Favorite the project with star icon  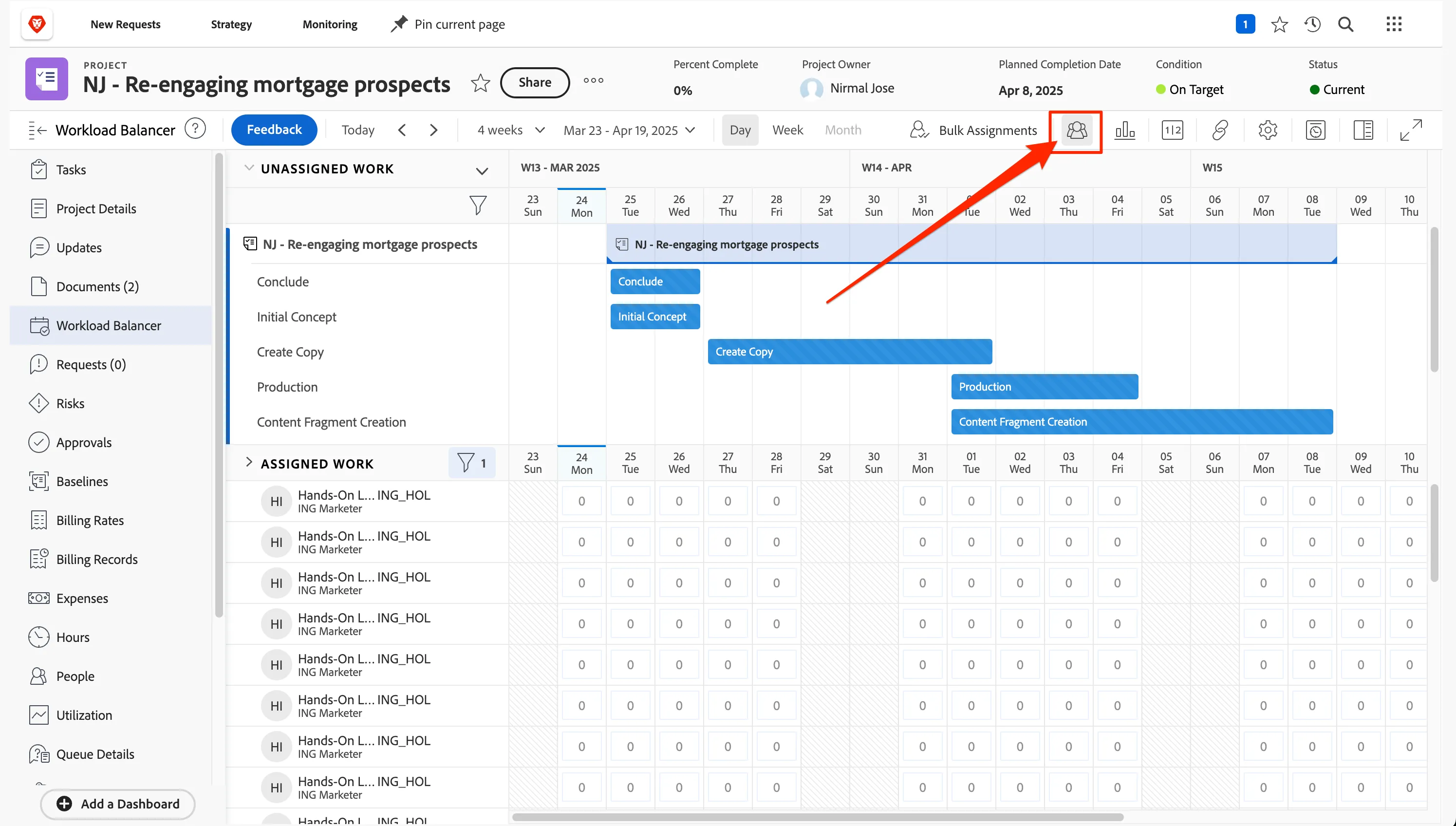click(x=480, y=83)
